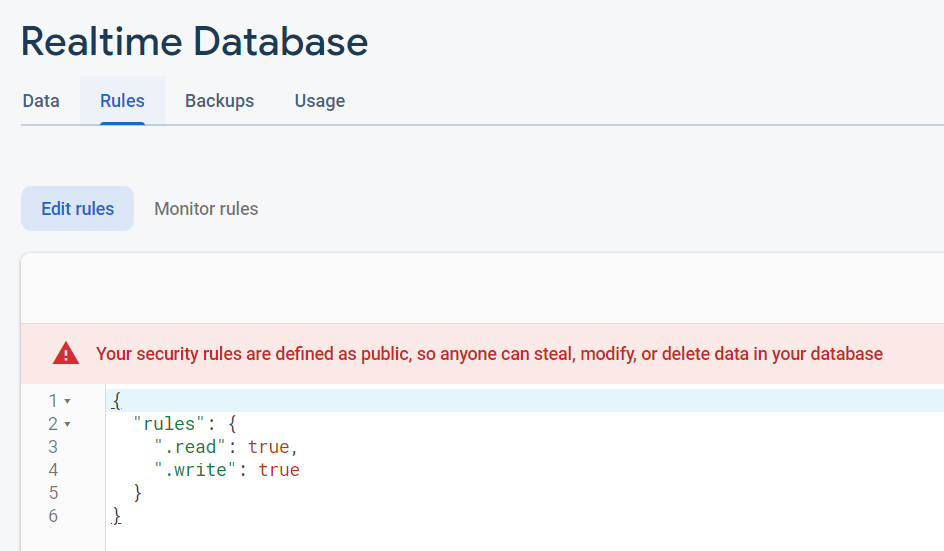944x551 pixels.
Task: Click the Edit rules button
Action: [x=77, y=209]
